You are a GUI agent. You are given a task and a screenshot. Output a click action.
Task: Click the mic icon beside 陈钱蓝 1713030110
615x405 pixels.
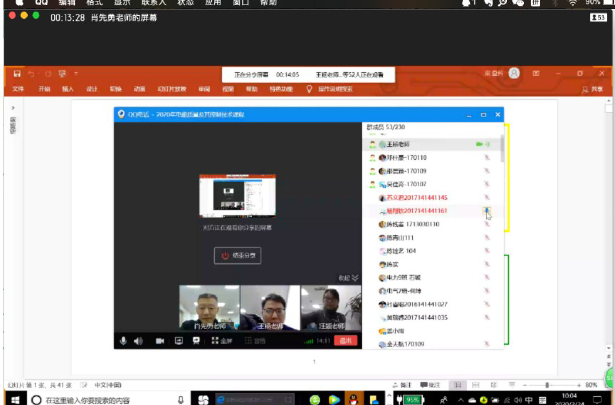tap(487, 225)
